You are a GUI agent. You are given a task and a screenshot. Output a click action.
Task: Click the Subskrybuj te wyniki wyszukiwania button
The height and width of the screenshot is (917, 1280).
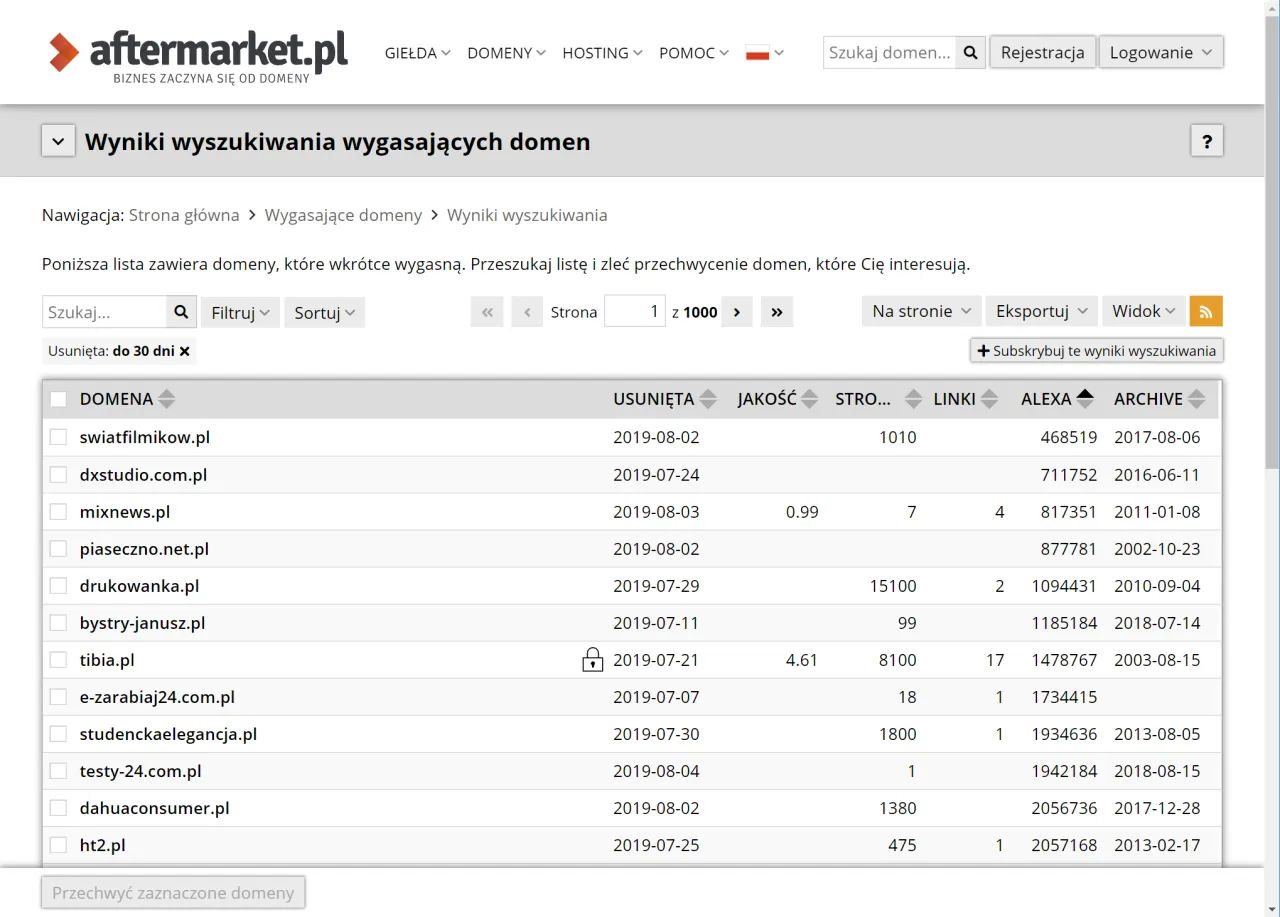coord(1096,350)
